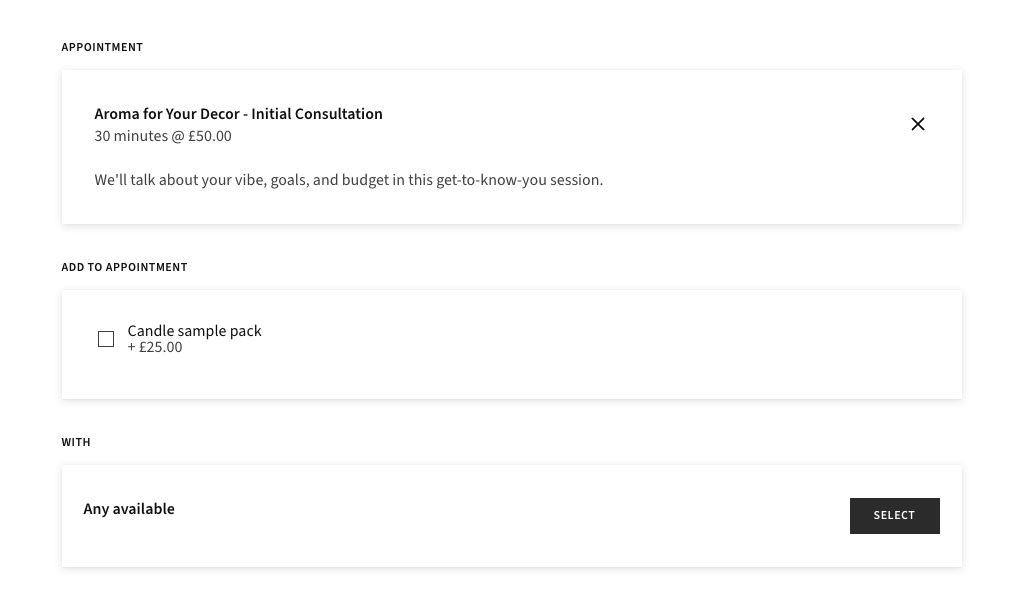Viewport: 1019px width, 600px height.
Task: Click empty space in the add-on card
Action: point(600,345)
